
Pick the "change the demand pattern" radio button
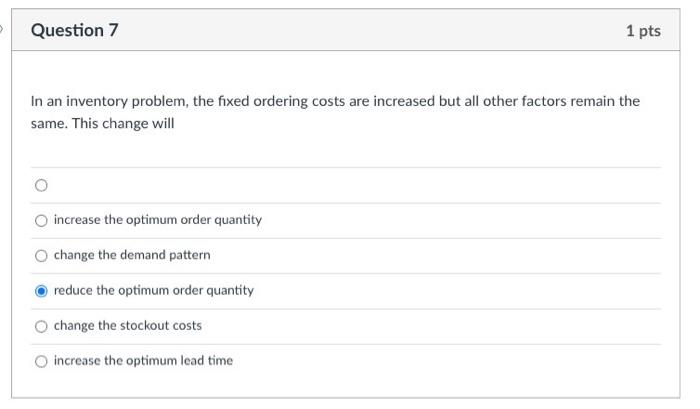click(41, 256)
